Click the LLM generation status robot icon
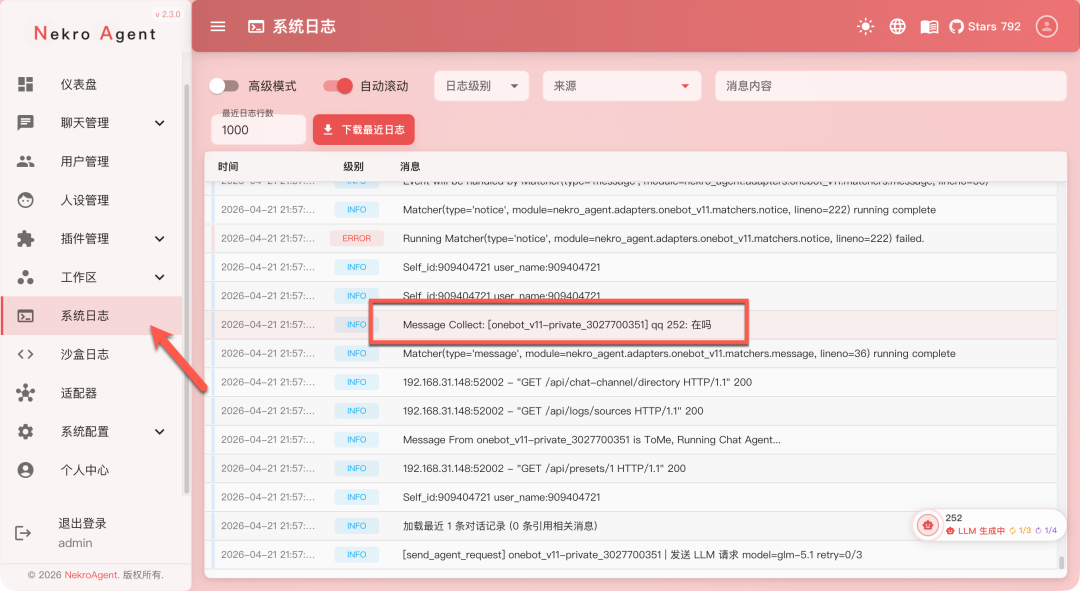 click(x=927, y=525)
